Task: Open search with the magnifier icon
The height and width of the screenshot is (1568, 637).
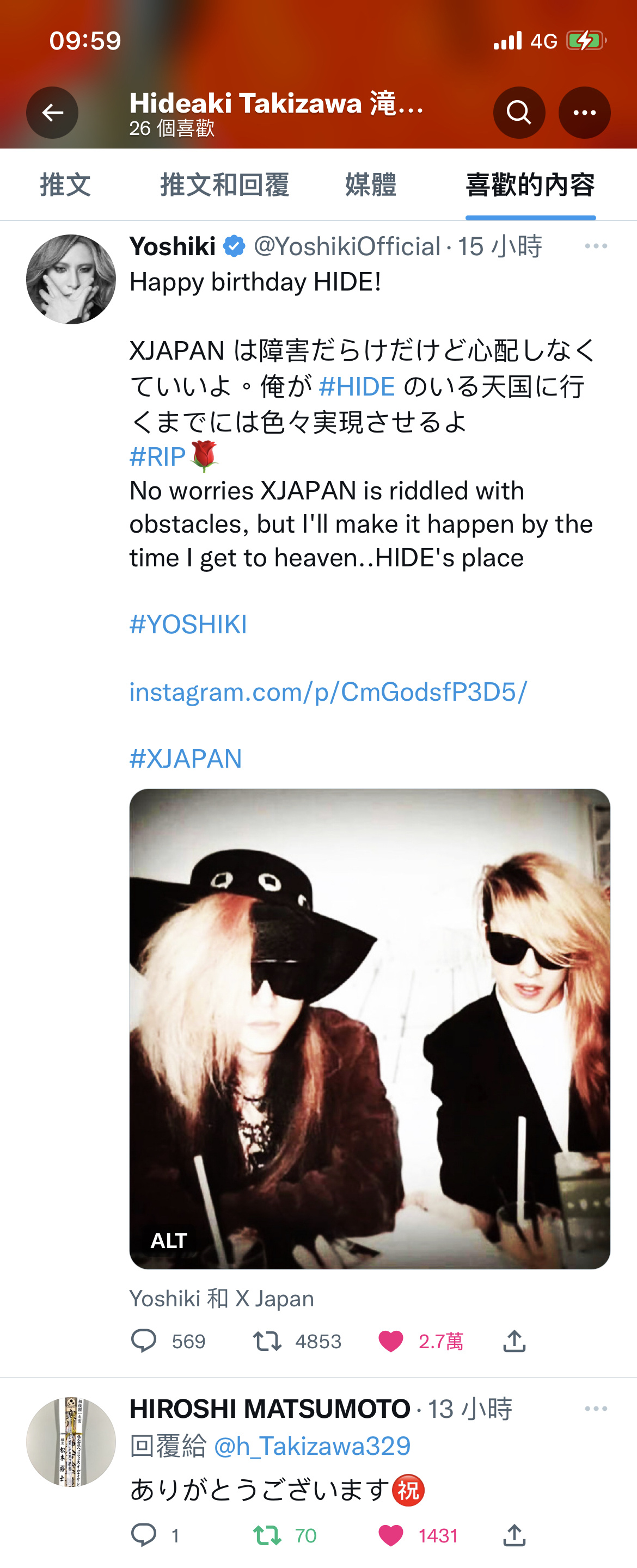Action: (x=519, y=112)
